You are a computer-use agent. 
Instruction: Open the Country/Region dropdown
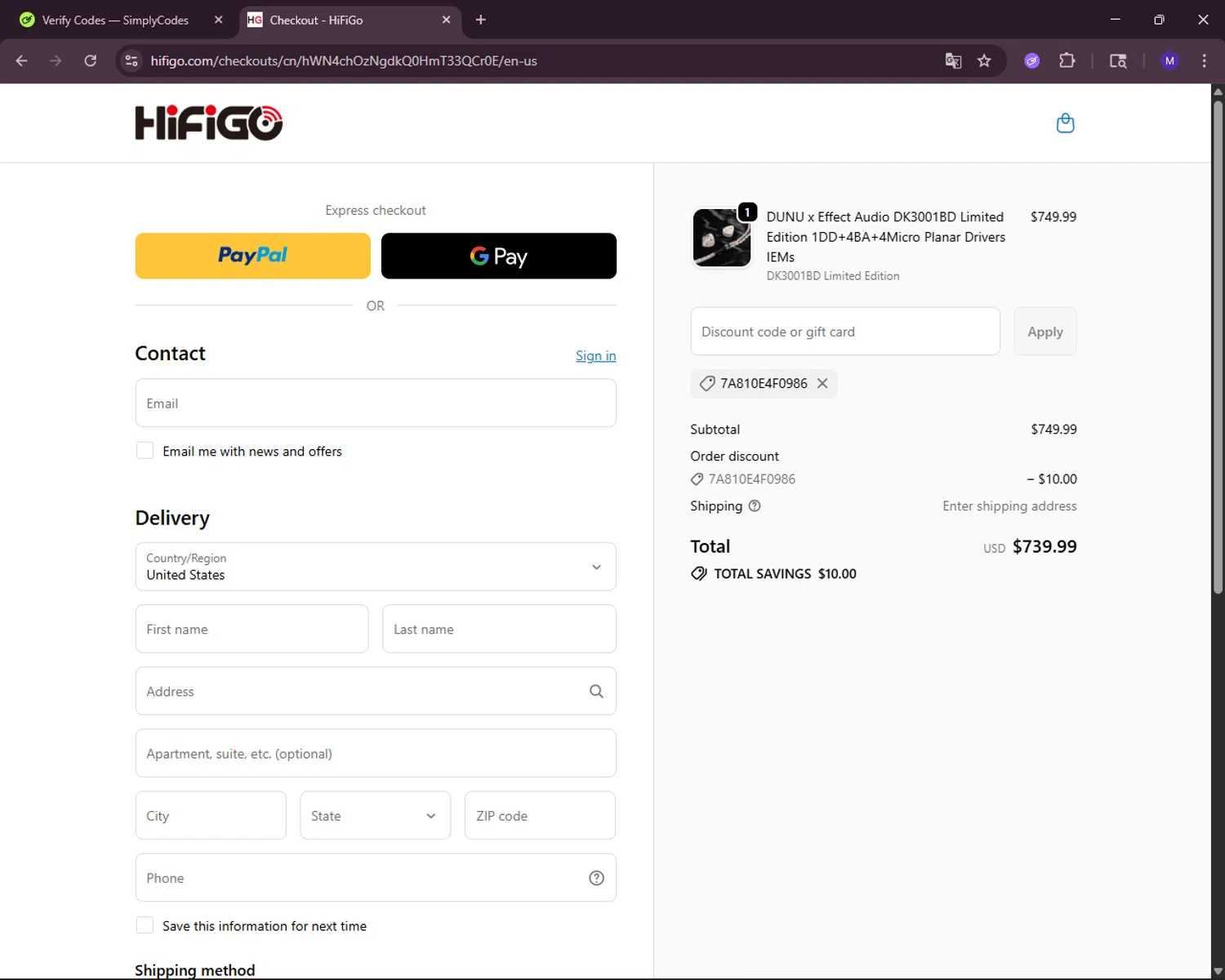point(376,567)
